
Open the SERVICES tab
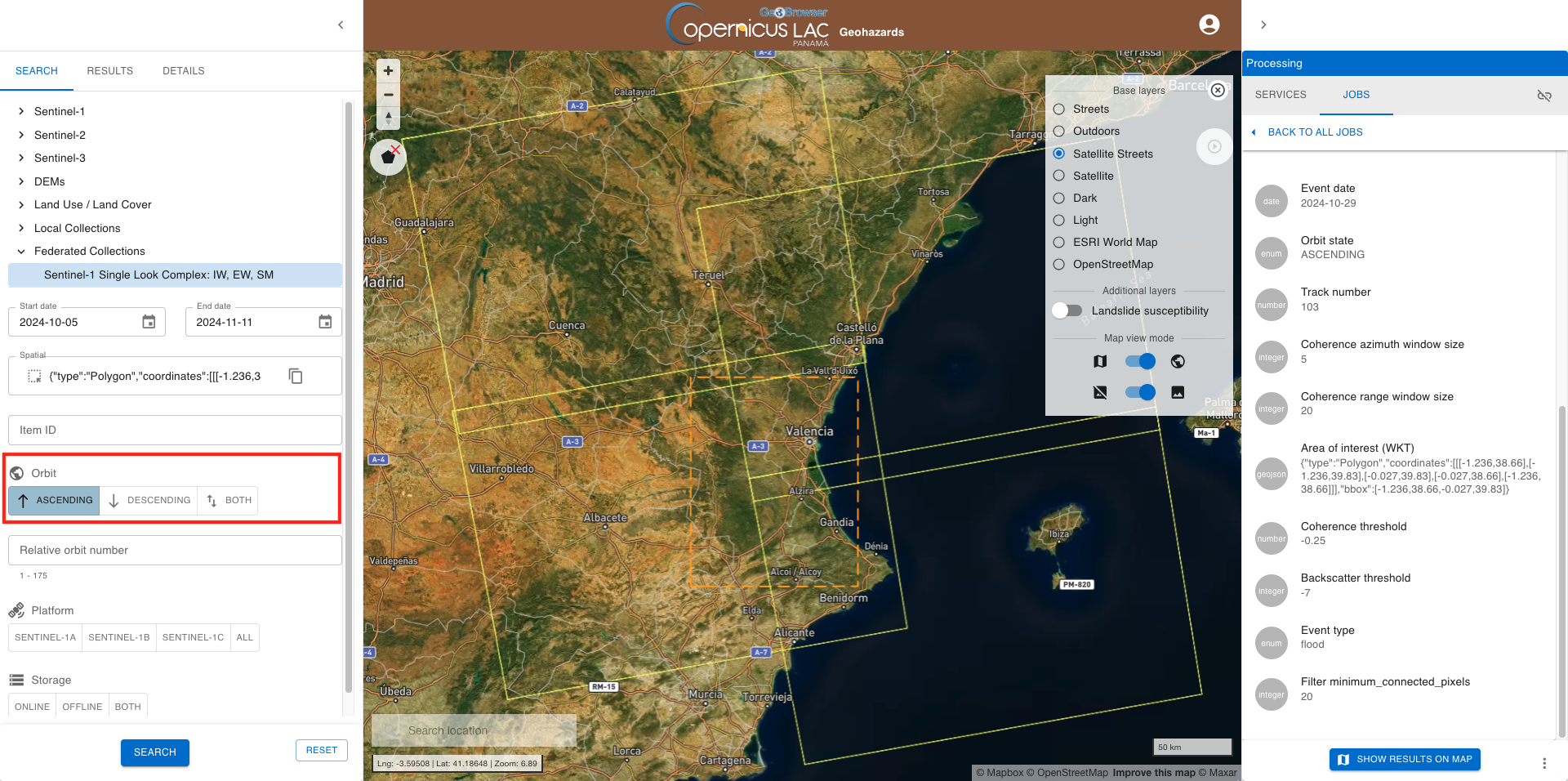[1280, 95]
